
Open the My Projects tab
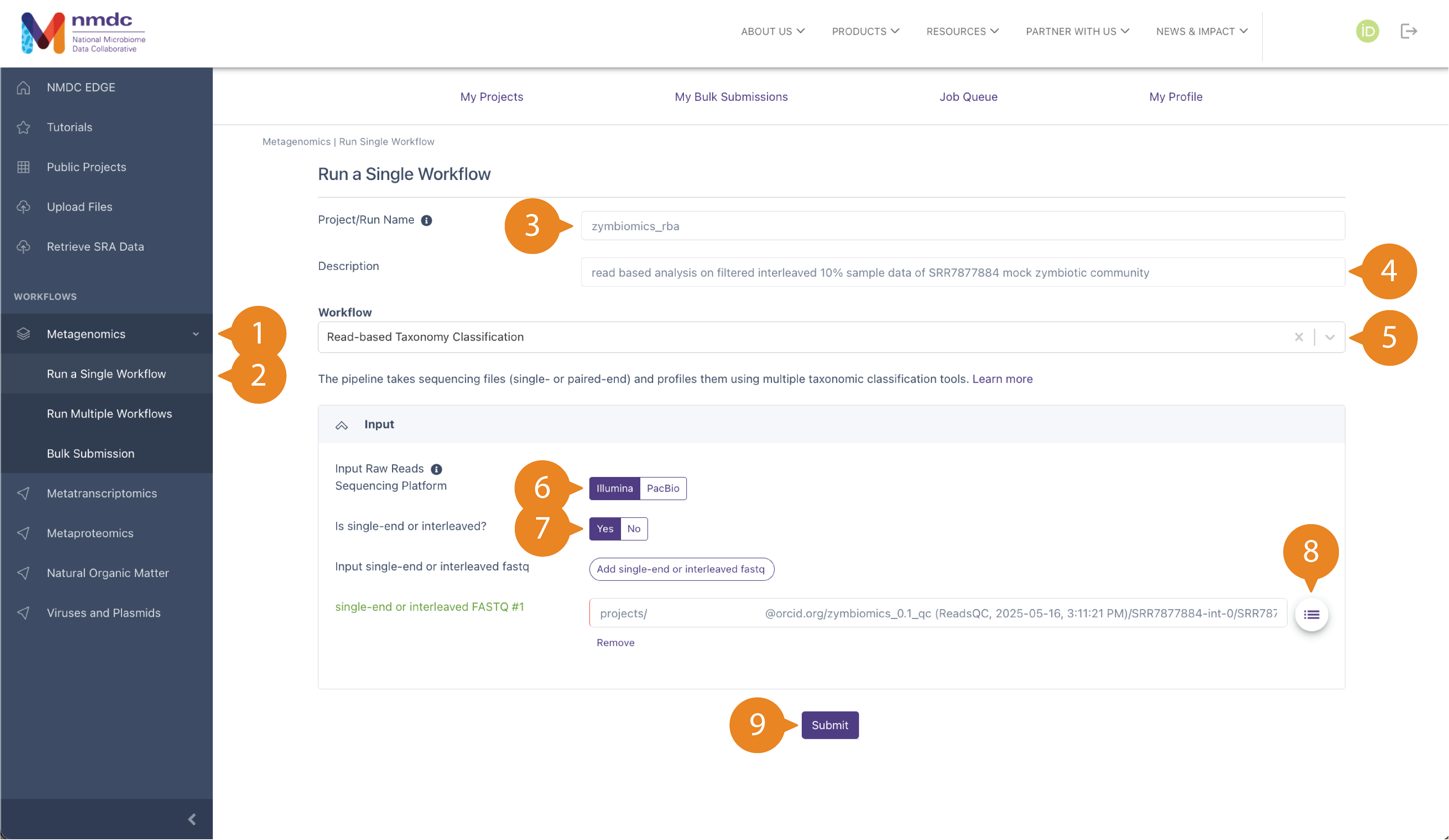pyautogui.click(x=491, y=97)
